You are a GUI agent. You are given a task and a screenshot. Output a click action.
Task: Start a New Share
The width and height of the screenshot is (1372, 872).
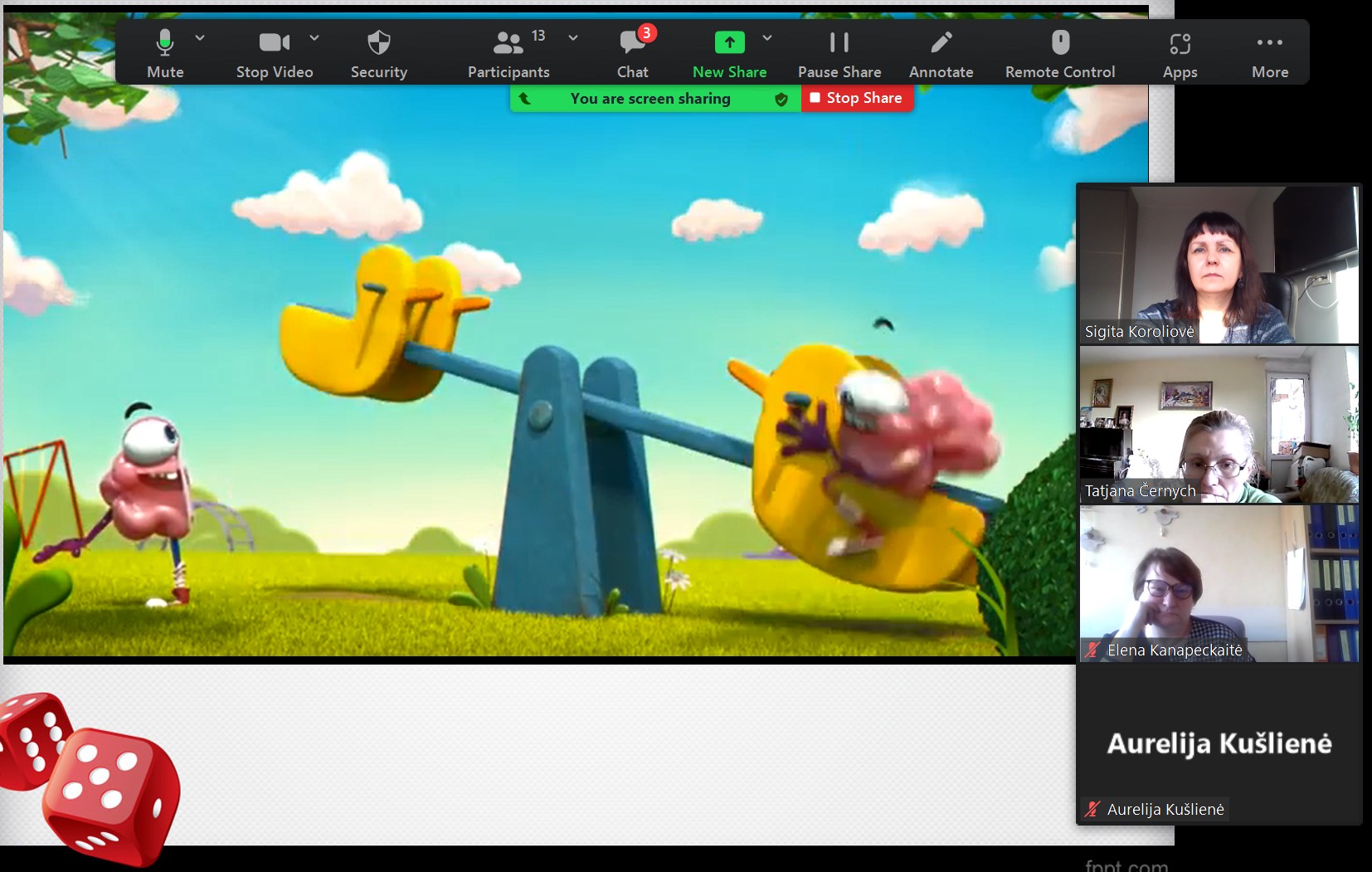tap(729, 53)
